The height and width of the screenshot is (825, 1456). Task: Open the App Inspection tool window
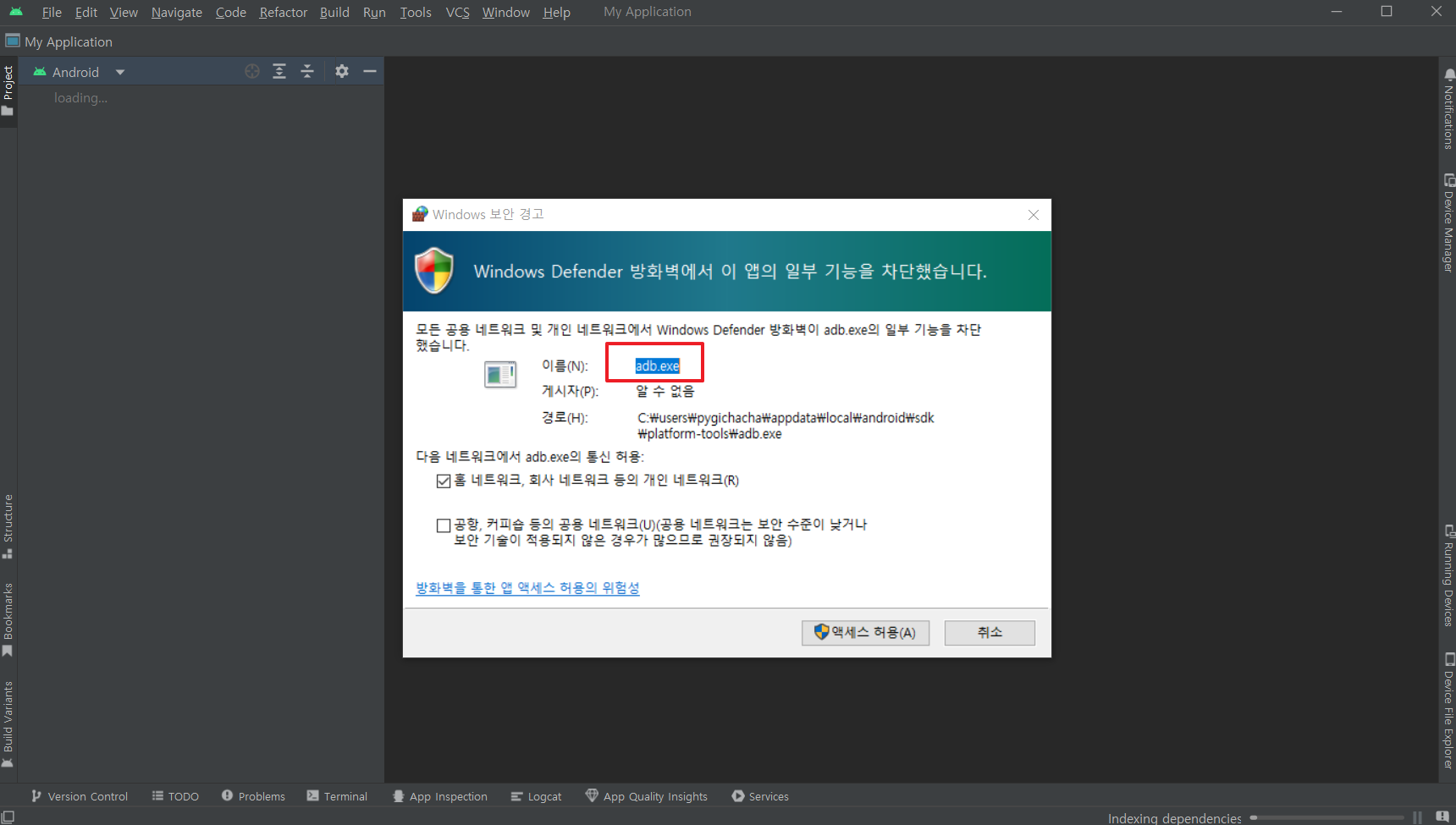pyautogui.click(x=440, y=796)
